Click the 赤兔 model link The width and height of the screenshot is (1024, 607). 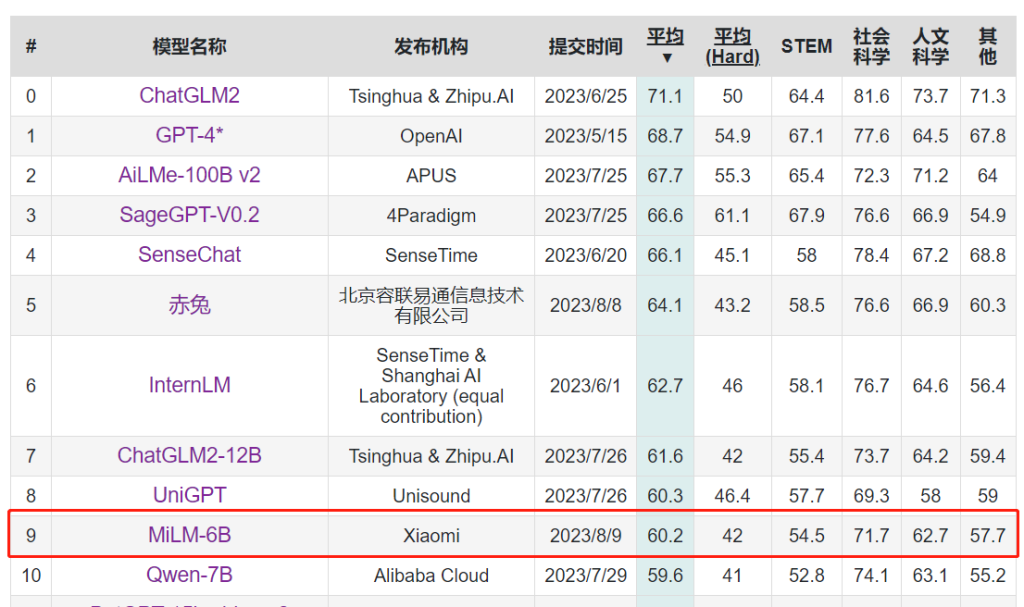pyautogui.click(x=189, y=305)
